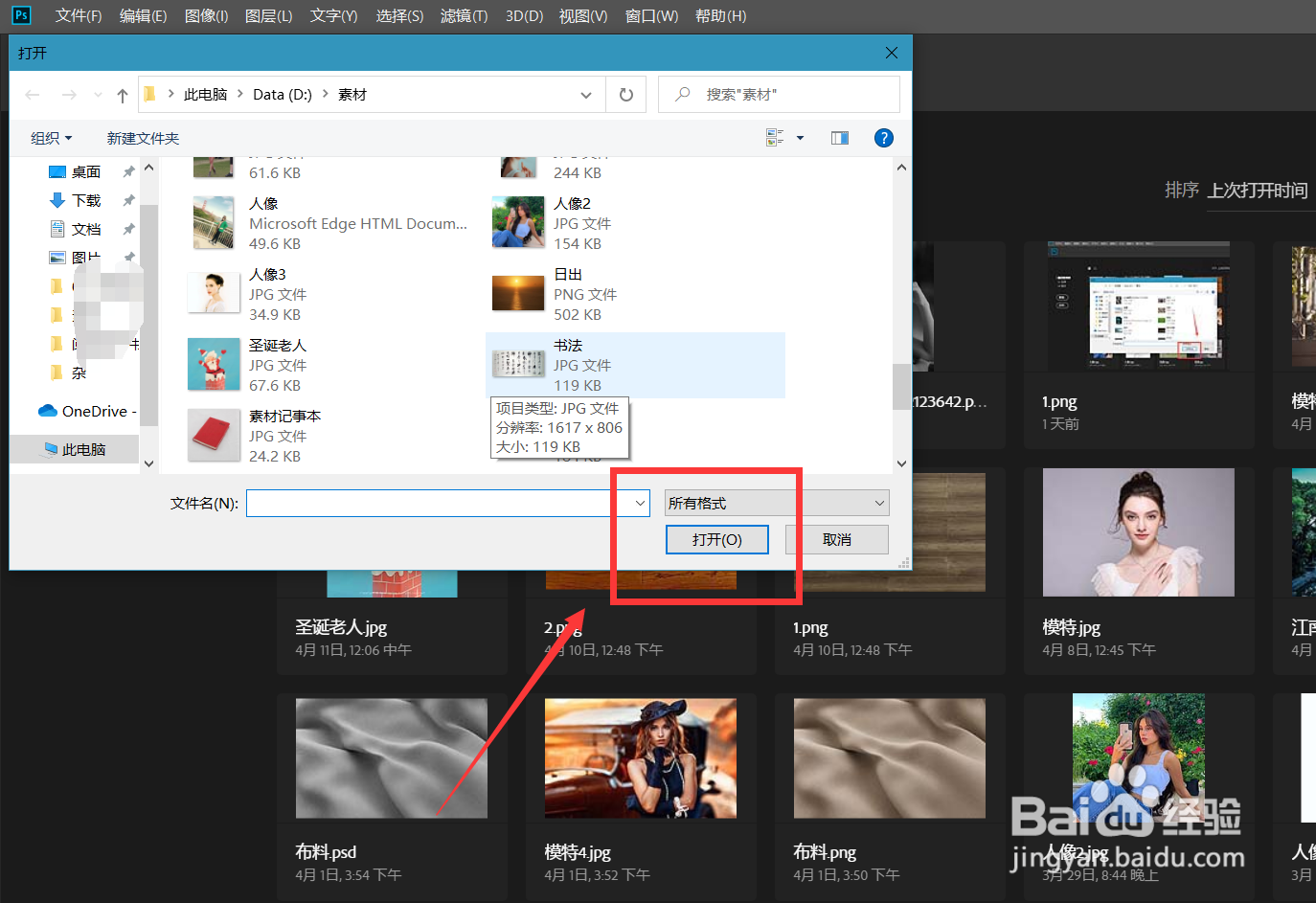The width and height of the screenshot is (1316, 903).
Task: Go forward with the right arrow
Action: (x=69, y=95)
